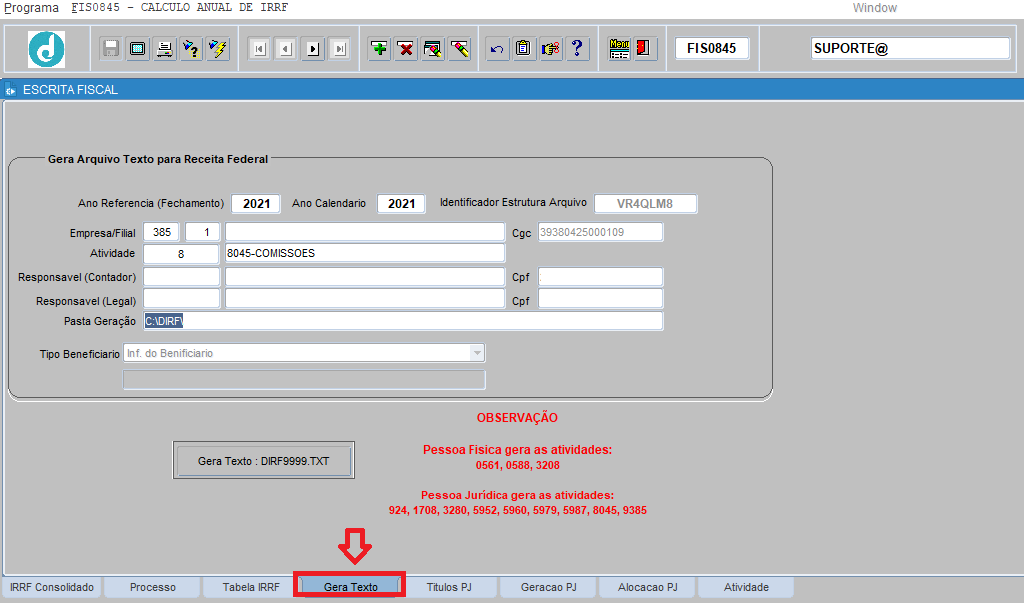The height and width of the screenshot is (603, 1024).
Task: Switch to Atividade tab
Action: (746, 587)
